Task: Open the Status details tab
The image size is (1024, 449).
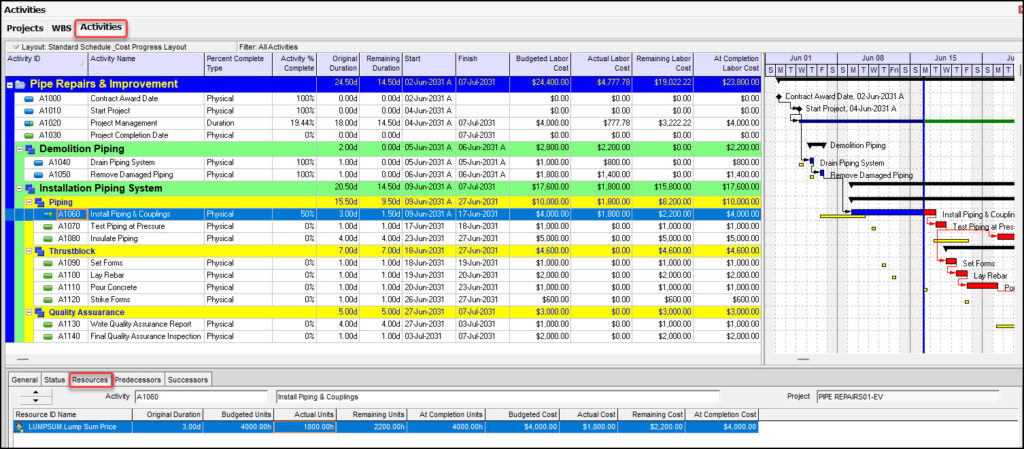Action: click(x=54, y=380)
